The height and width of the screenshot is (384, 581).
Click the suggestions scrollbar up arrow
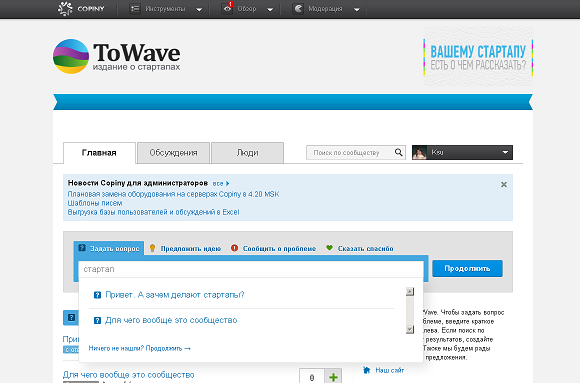[x=410, y=292]
